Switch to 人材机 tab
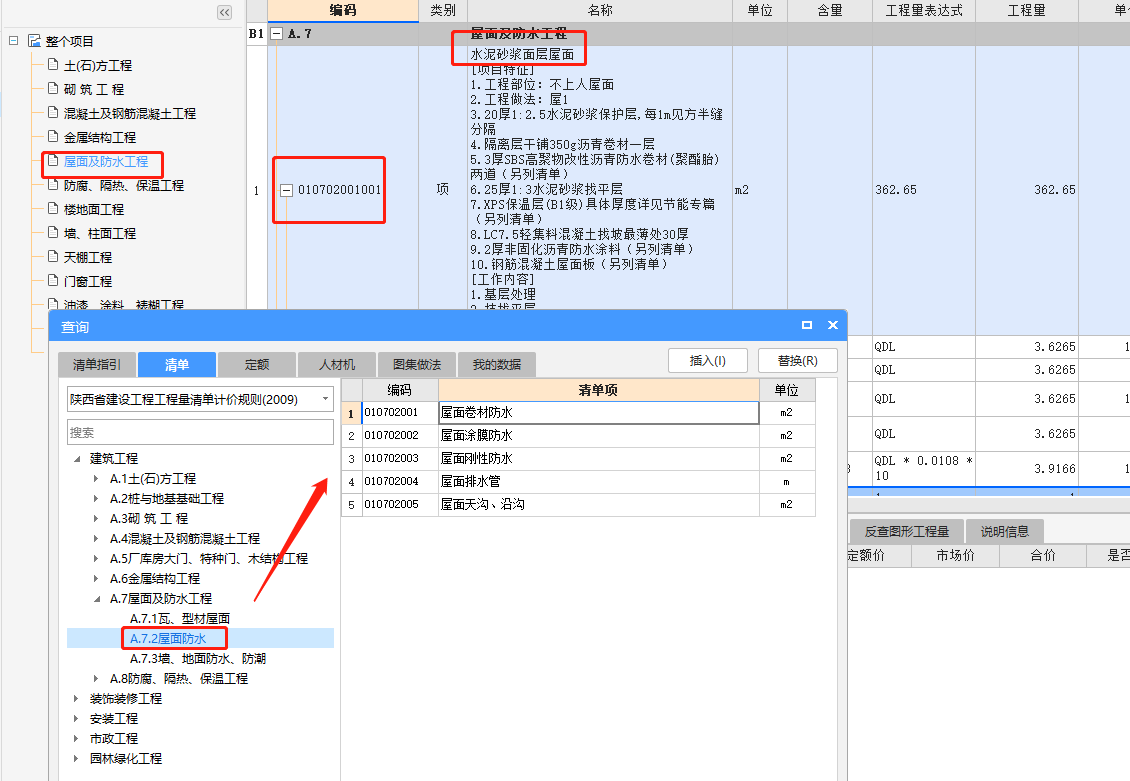The width and height of the screenshot is (1130, 781). click(x=337, y=365)
